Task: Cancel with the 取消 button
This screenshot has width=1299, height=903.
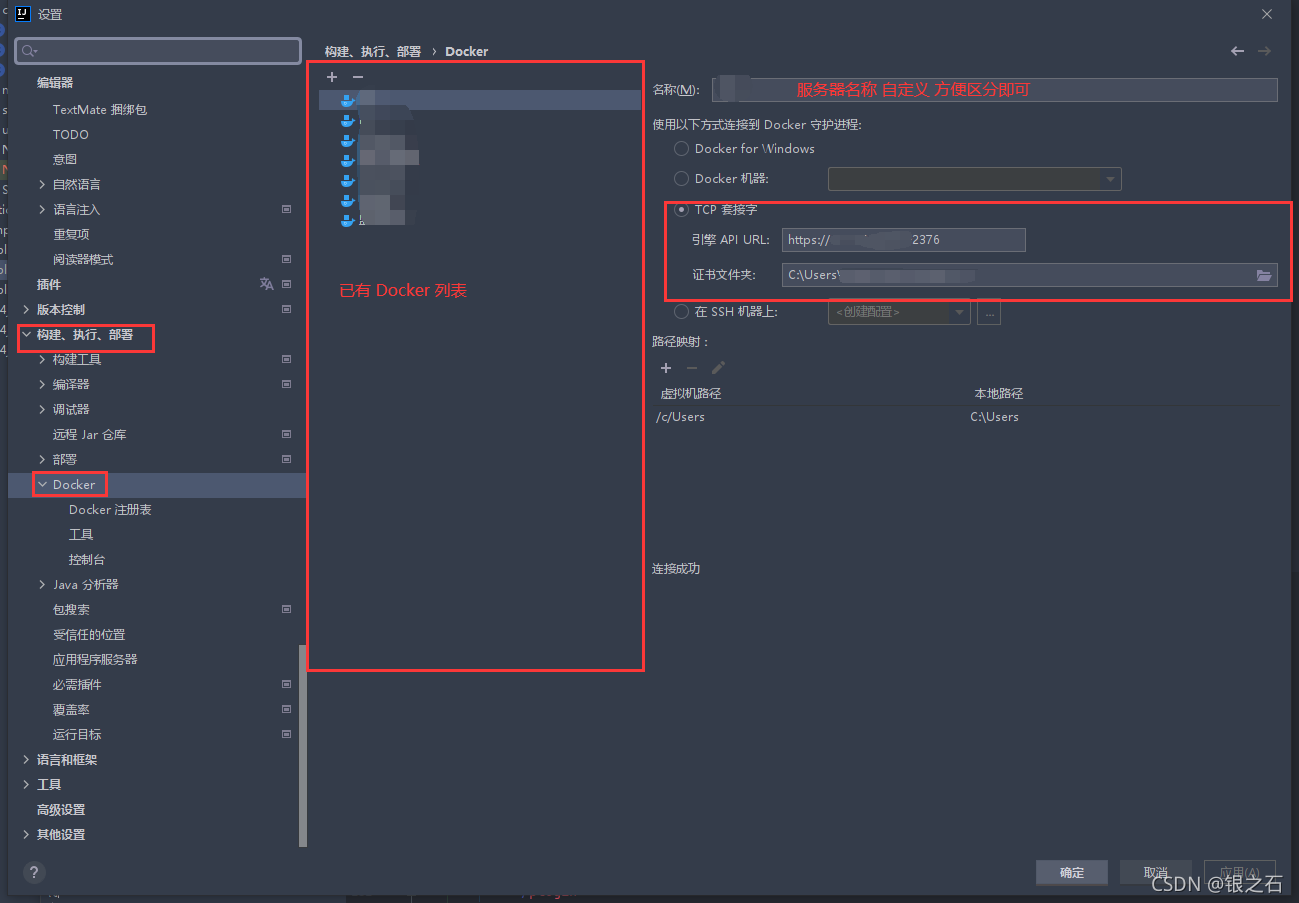Action: pyautogui.click(x=1156, y=873)
